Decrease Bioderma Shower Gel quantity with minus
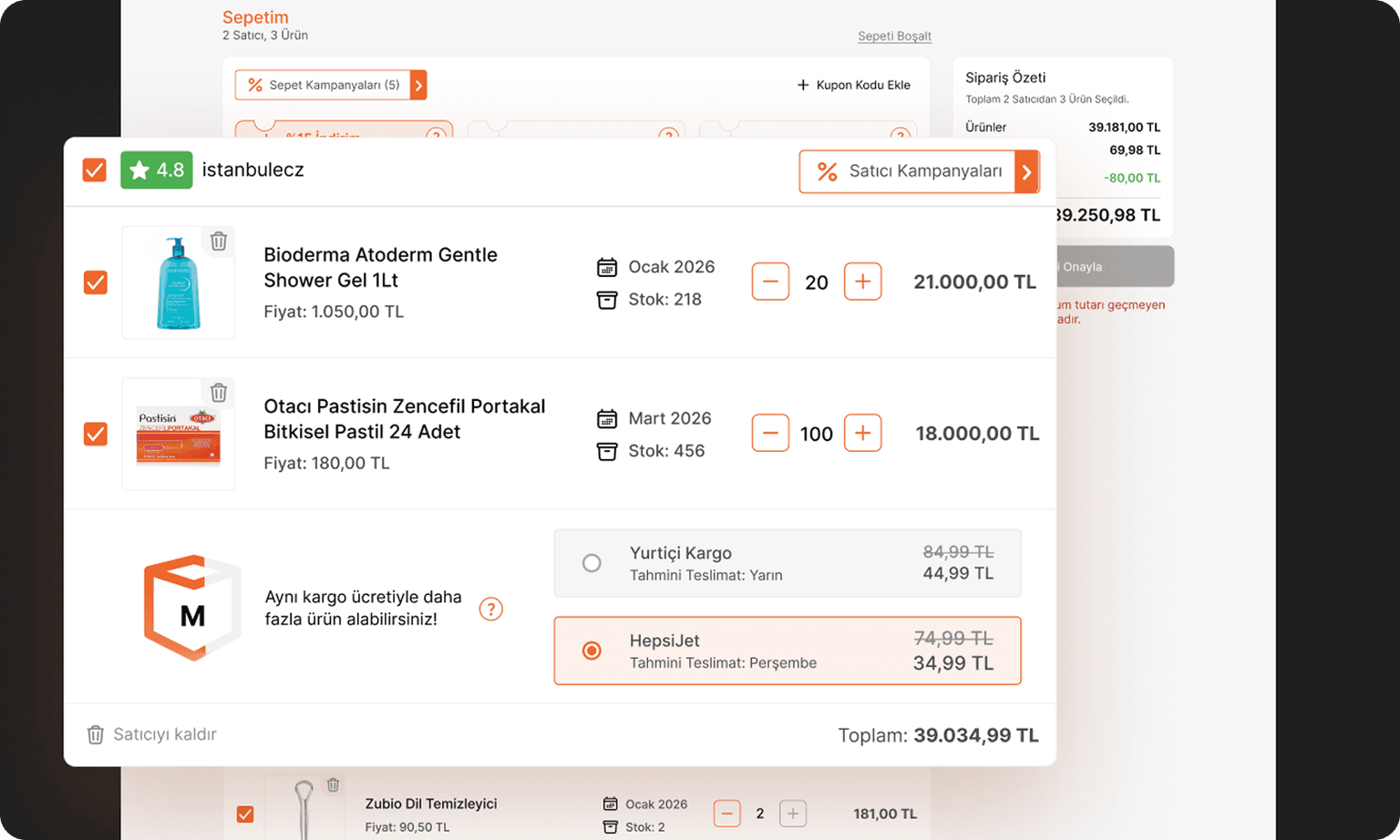 coord(770,282)
